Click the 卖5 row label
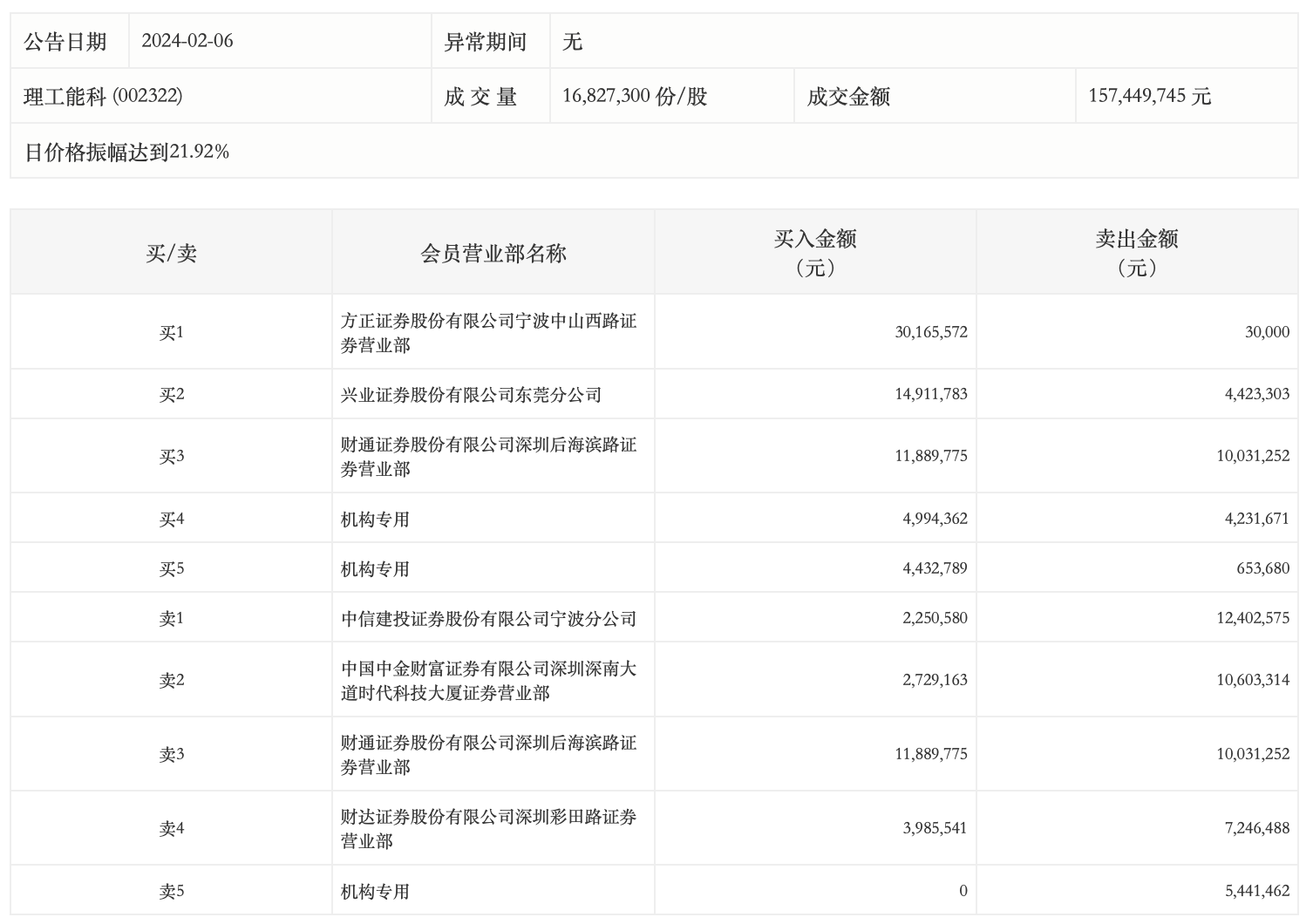This screenshot has height=924, width=1313. [172, 892]
